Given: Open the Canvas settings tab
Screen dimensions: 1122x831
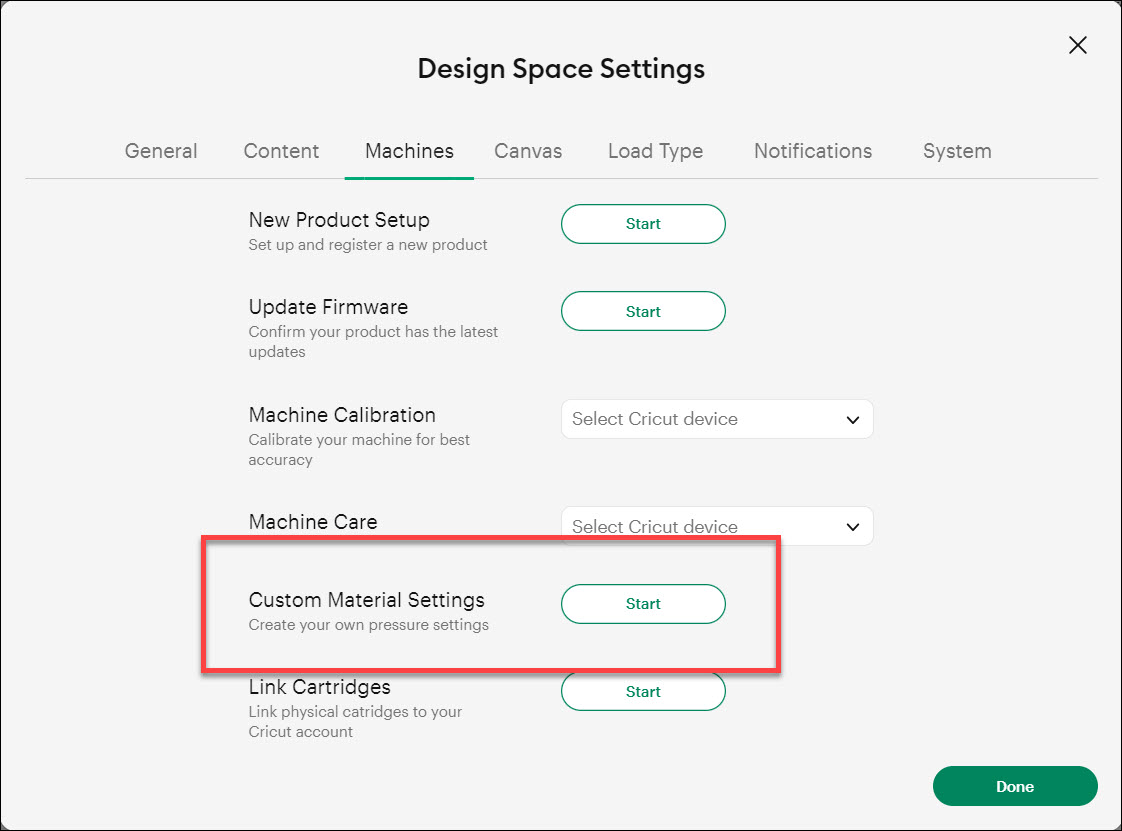Looking at the screenshot, I should pyautogui.click(x=528, y=150).
